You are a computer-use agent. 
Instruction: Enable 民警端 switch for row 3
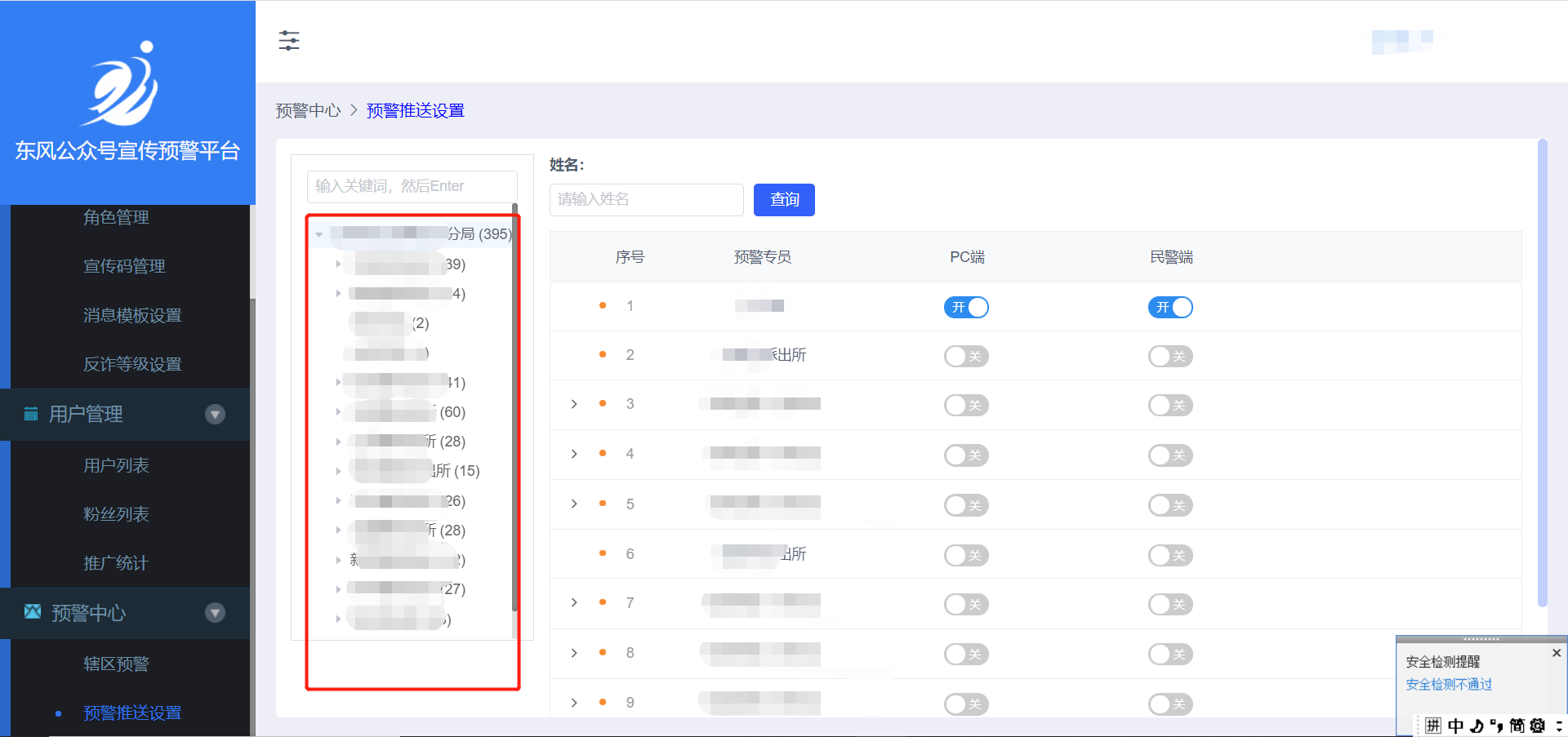coord(1170,405)
